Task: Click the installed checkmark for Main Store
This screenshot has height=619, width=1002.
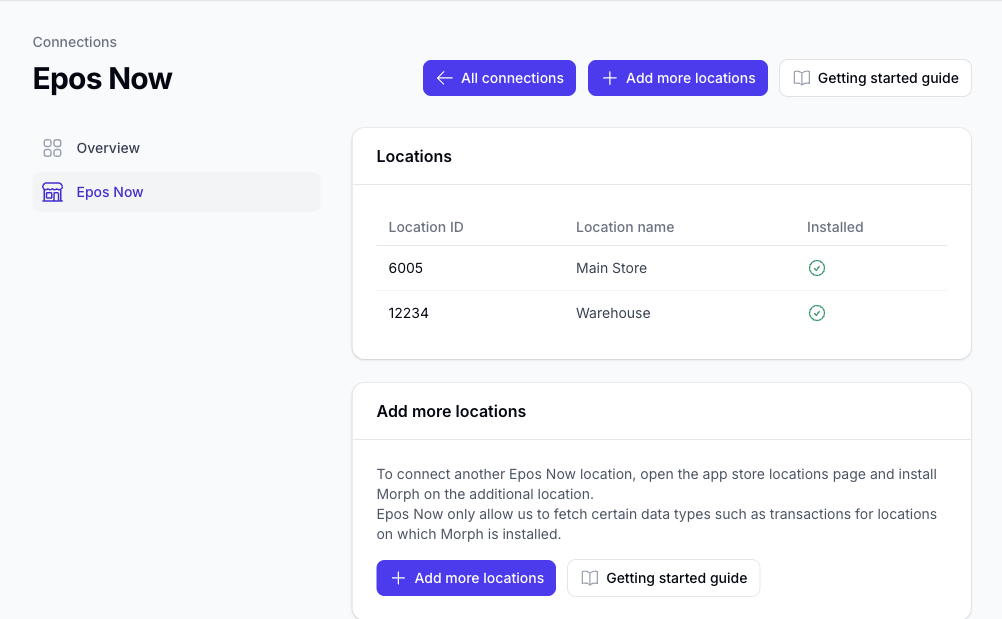Action: [817, 268]
